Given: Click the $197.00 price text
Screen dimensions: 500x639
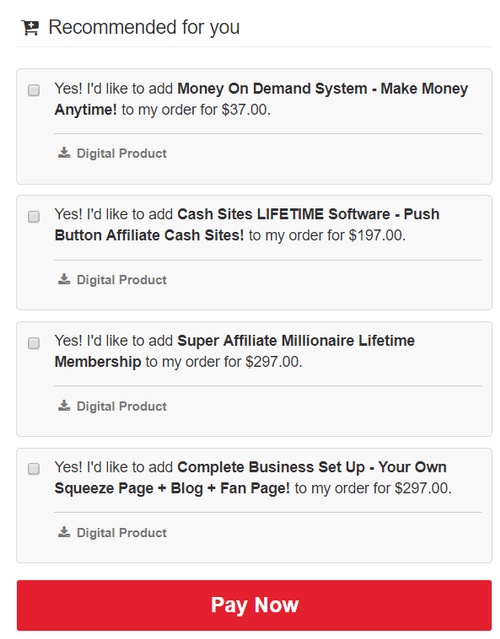Looking at the screenshot, I should pyautogui.click(x=377, y=236).
